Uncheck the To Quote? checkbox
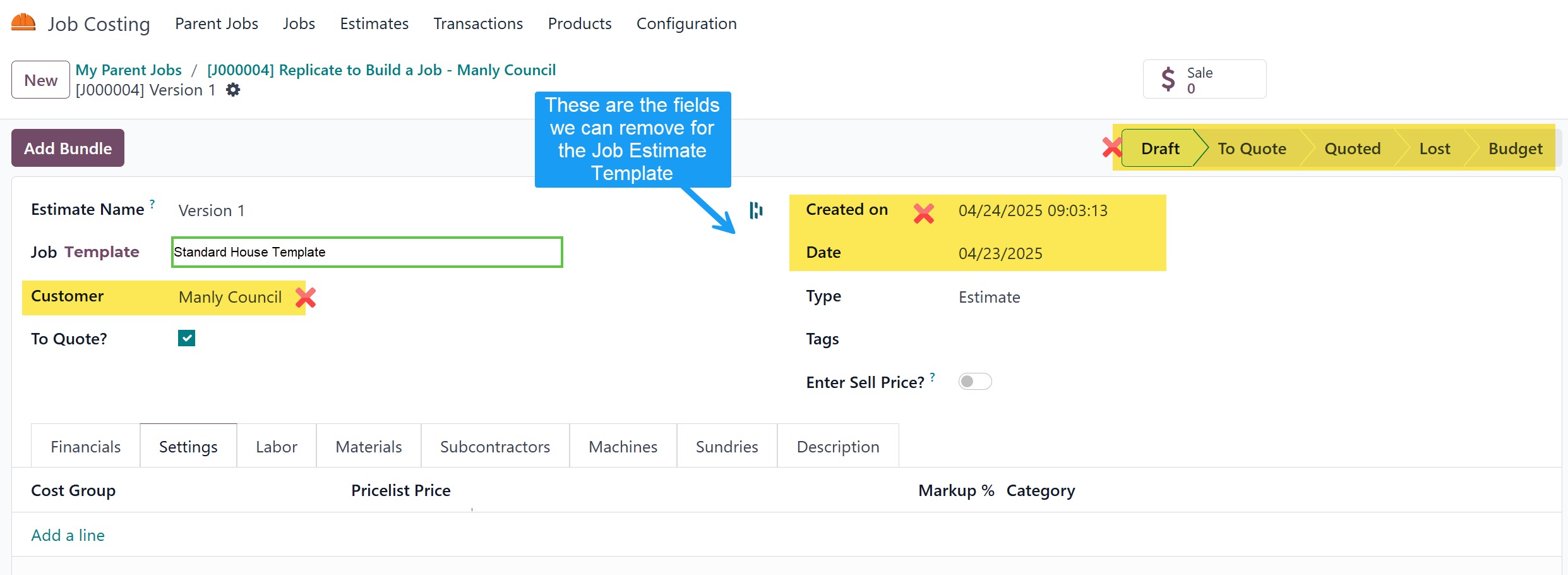Screen dimensions: 1568x575 point(186,338)
